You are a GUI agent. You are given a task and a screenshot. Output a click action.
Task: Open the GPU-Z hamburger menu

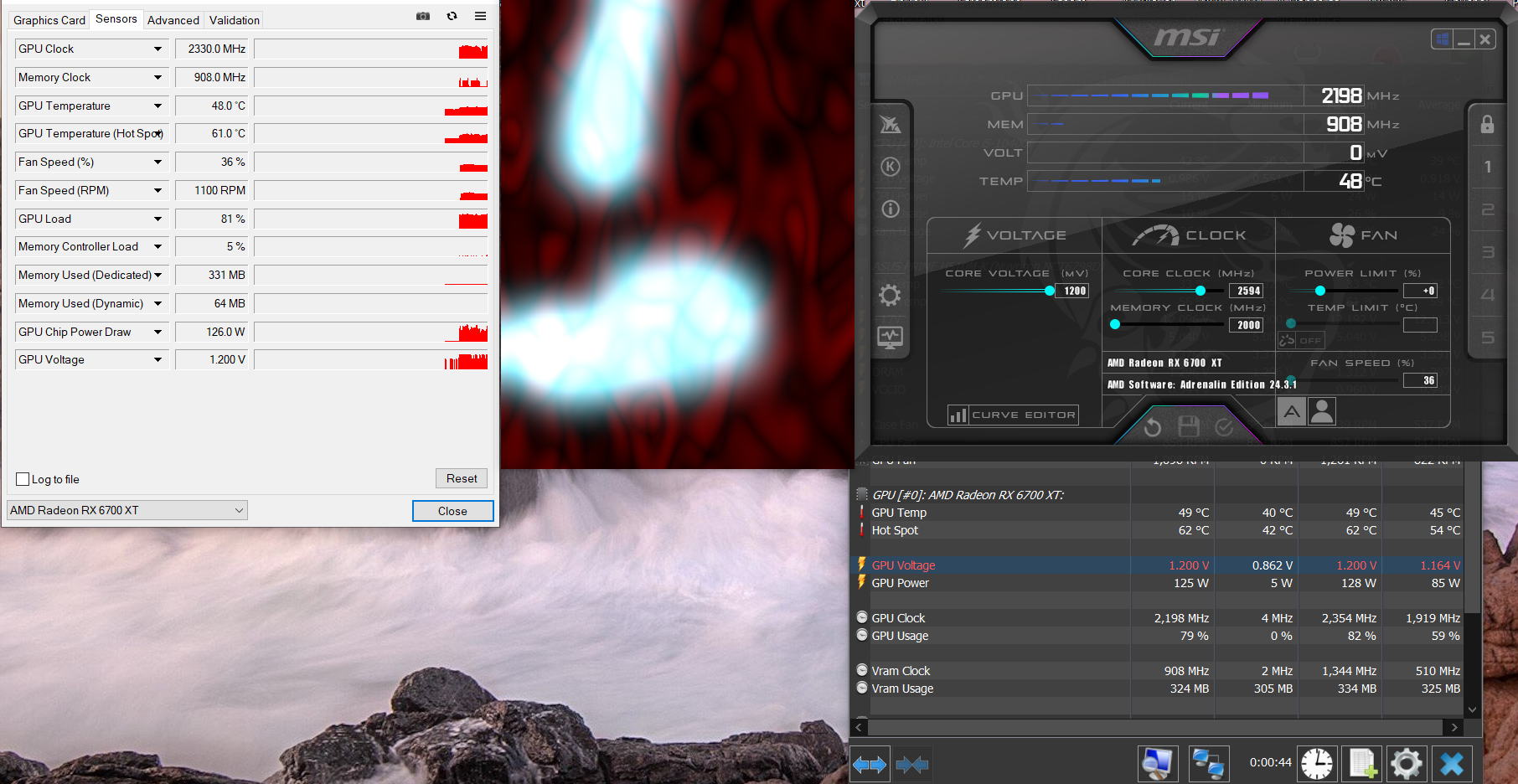(x=480, y=16)
